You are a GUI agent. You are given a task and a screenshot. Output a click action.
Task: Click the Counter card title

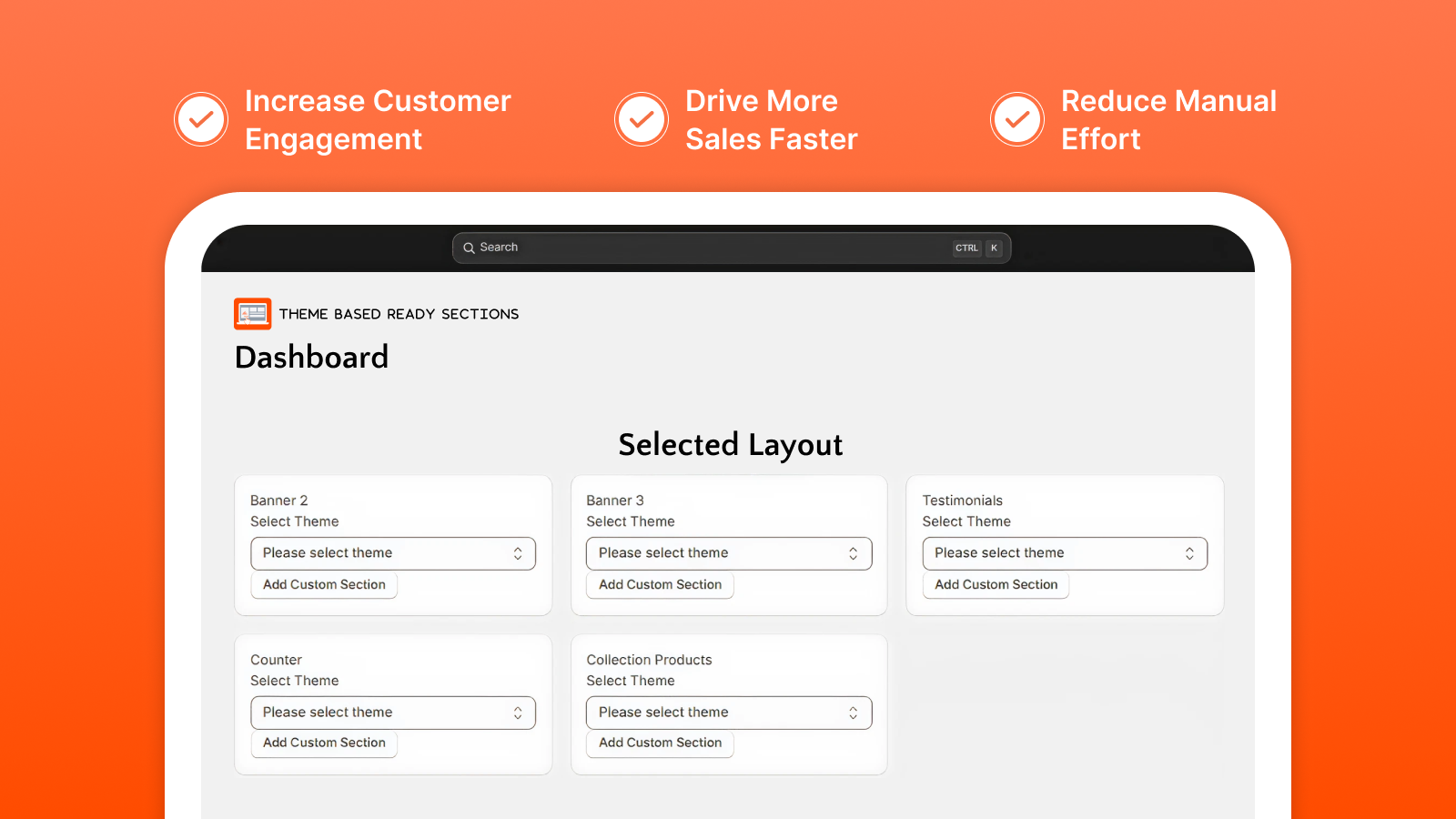[x=276, y=660]
